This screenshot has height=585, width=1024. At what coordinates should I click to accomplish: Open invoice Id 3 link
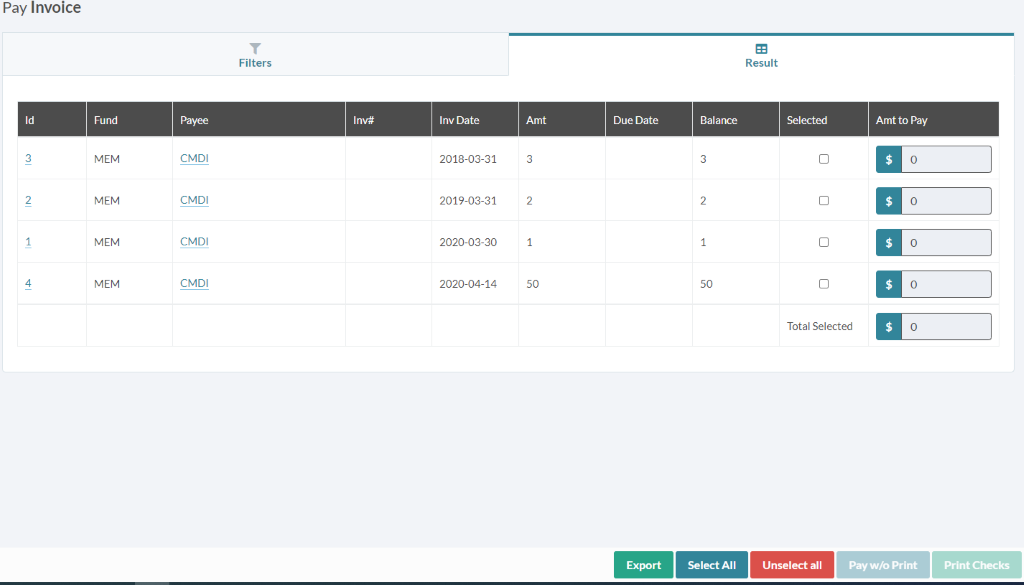(28, 158)
